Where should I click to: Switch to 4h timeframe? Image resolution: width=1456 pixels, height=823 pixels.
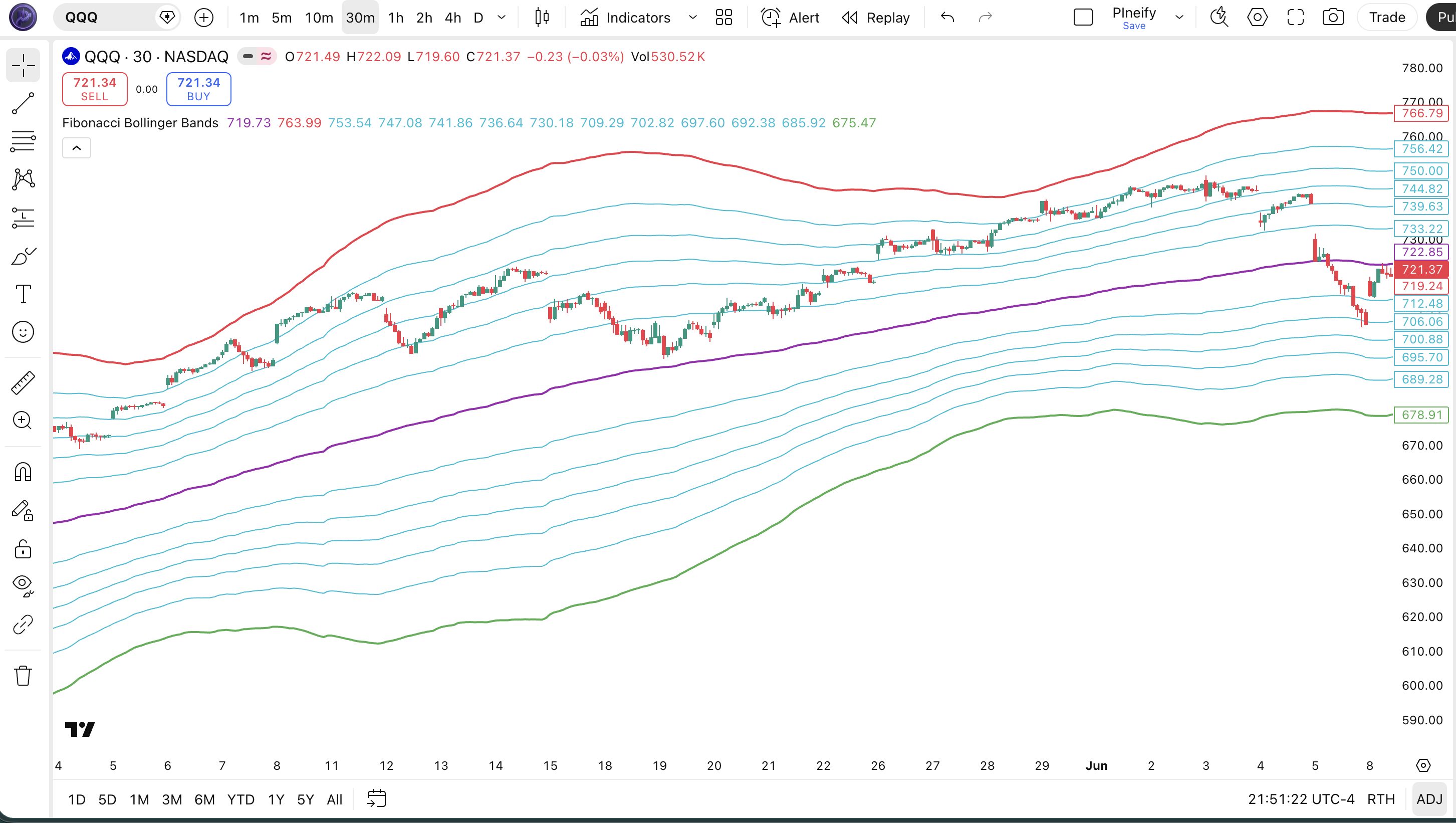[x=453, y=18]
